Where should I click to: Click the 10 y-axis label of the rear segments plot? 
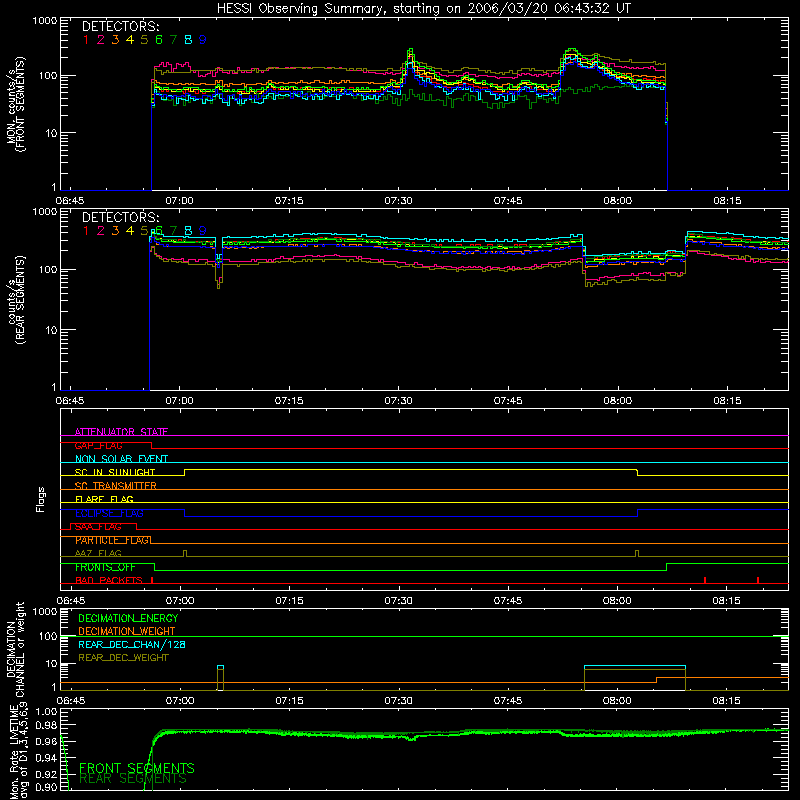tap(51, 330)
